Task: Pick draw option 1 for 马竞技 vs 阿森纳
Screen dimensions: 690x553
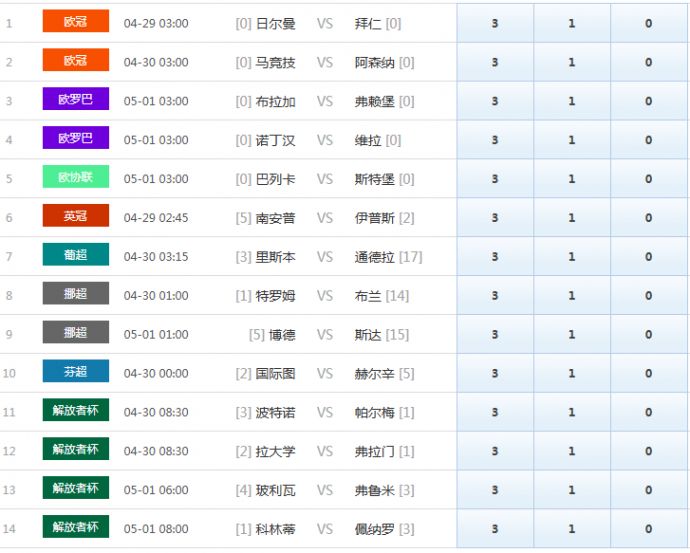Action: pyautogui.click(x=572, y=62)
